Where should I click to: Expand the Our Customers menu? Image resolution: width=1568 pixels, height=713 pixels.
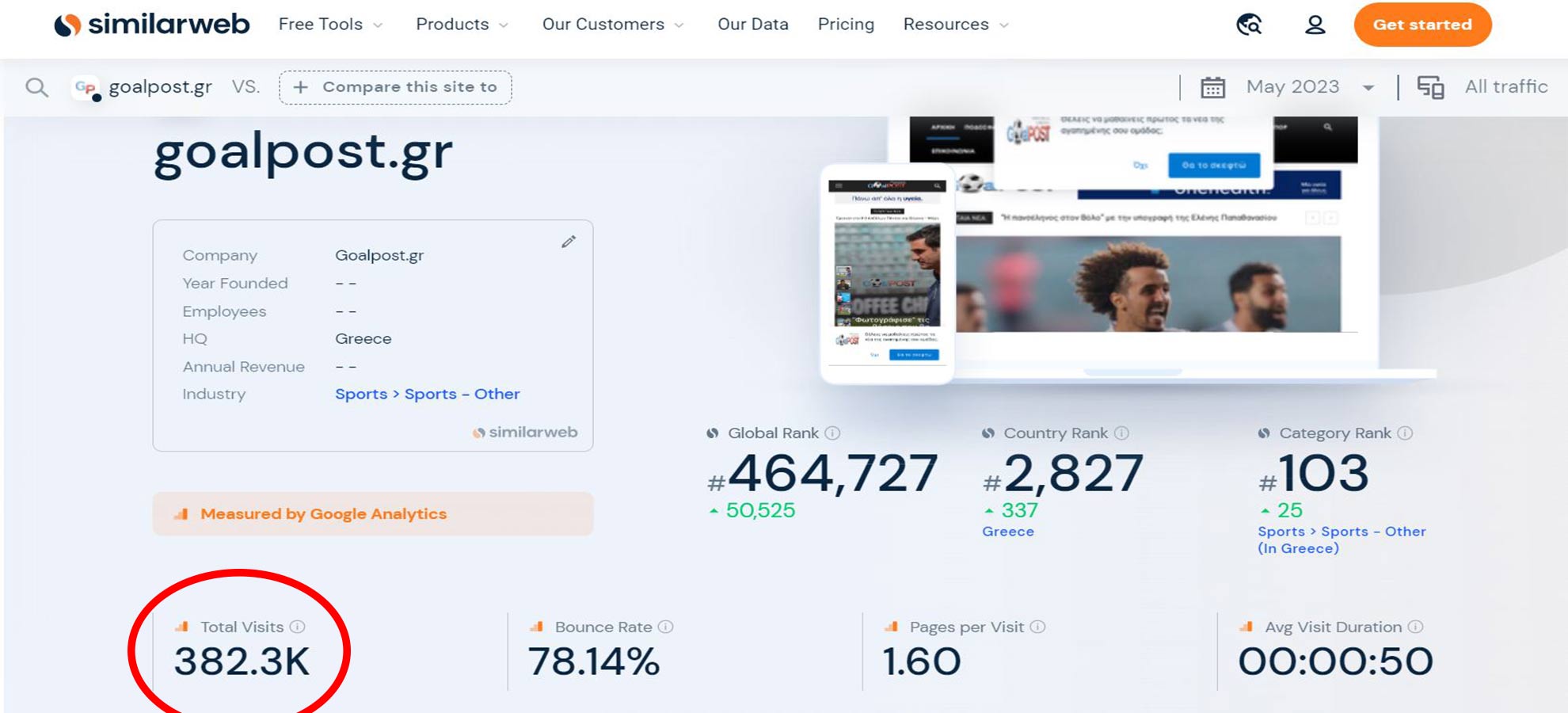(613, 25)
